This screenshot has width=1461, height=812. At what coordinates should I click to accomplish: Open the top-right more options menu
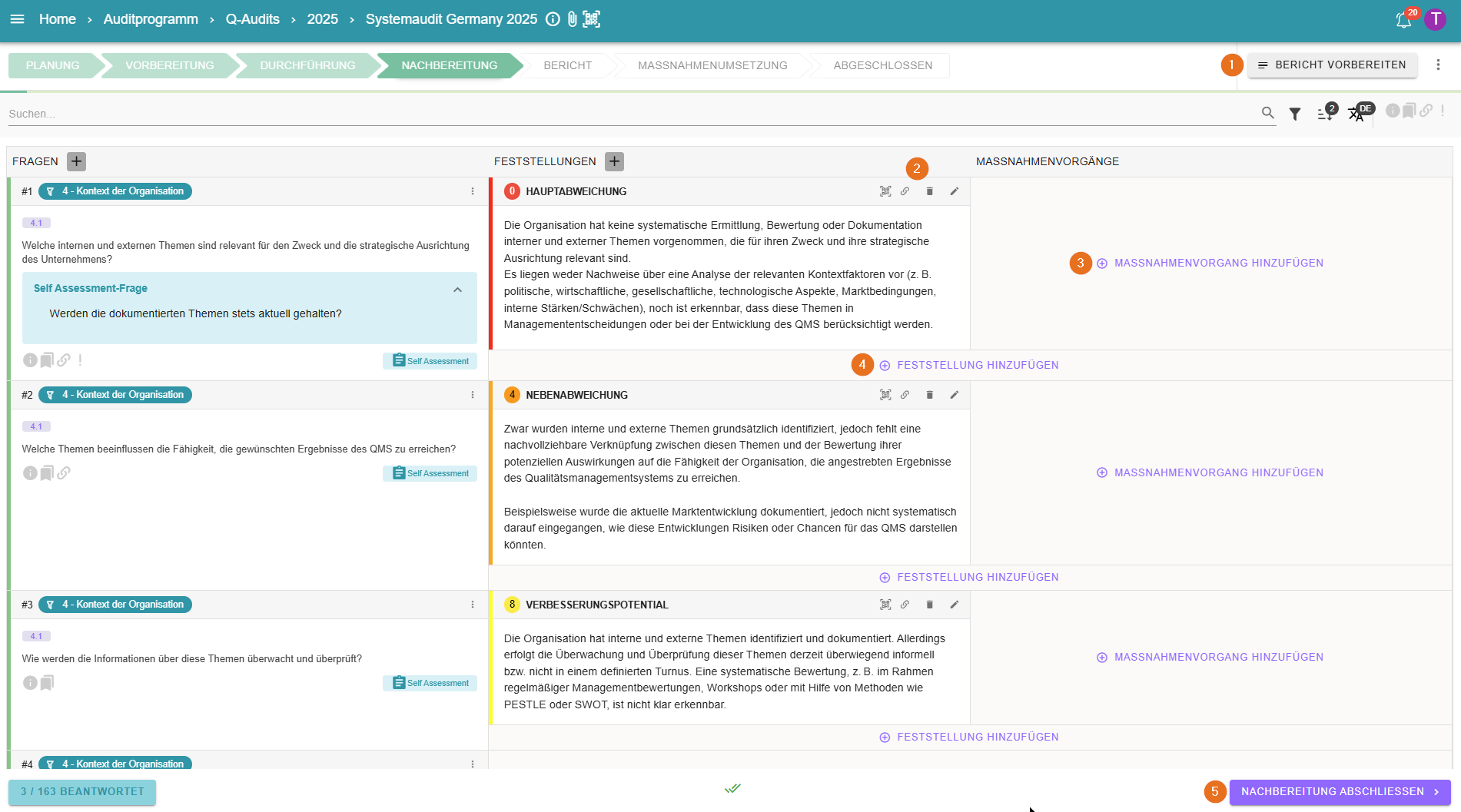point(1438,65)
